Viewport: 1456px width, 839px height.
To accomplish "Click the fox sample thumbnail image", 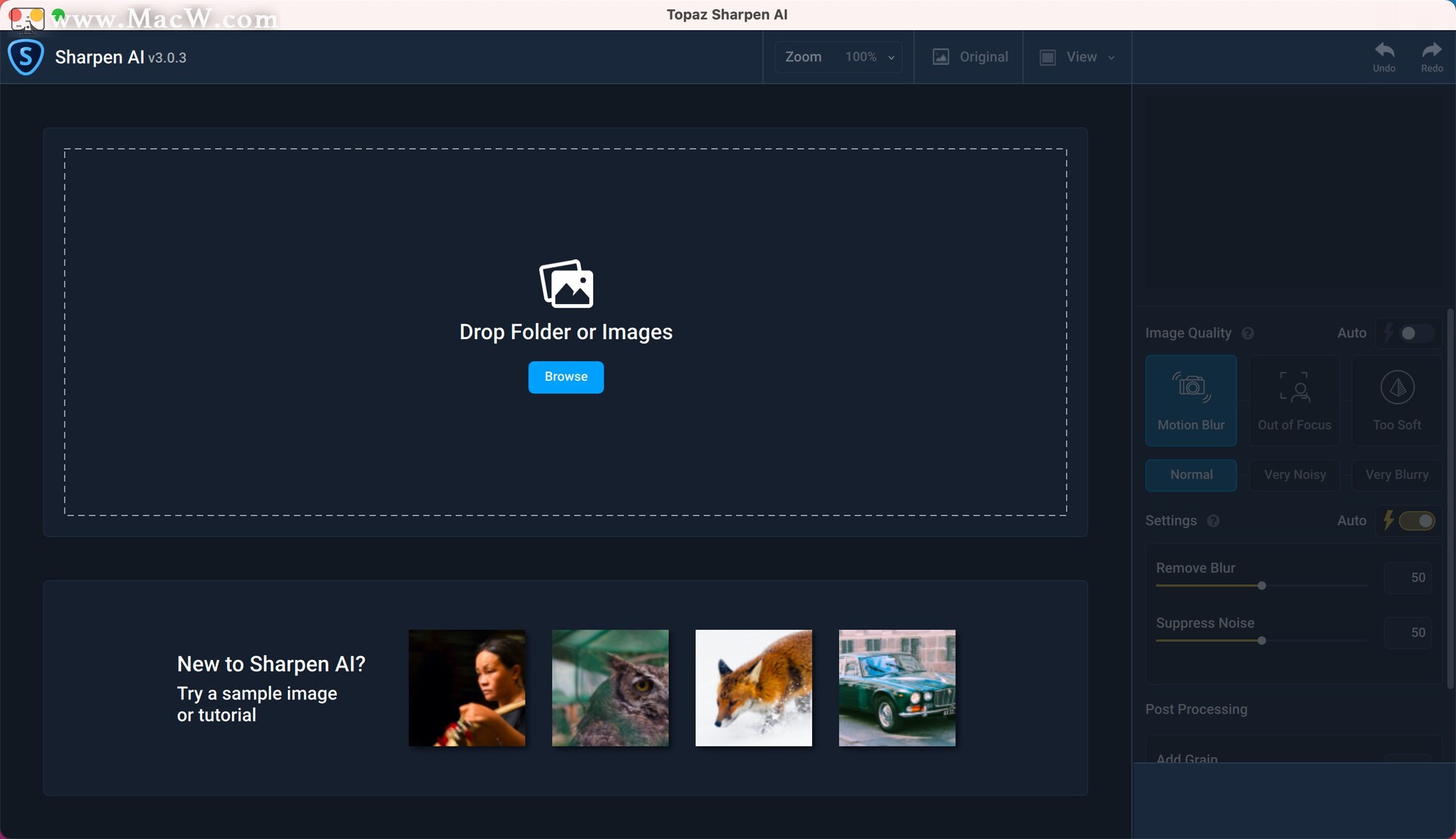I will click(x=753, y=687).
